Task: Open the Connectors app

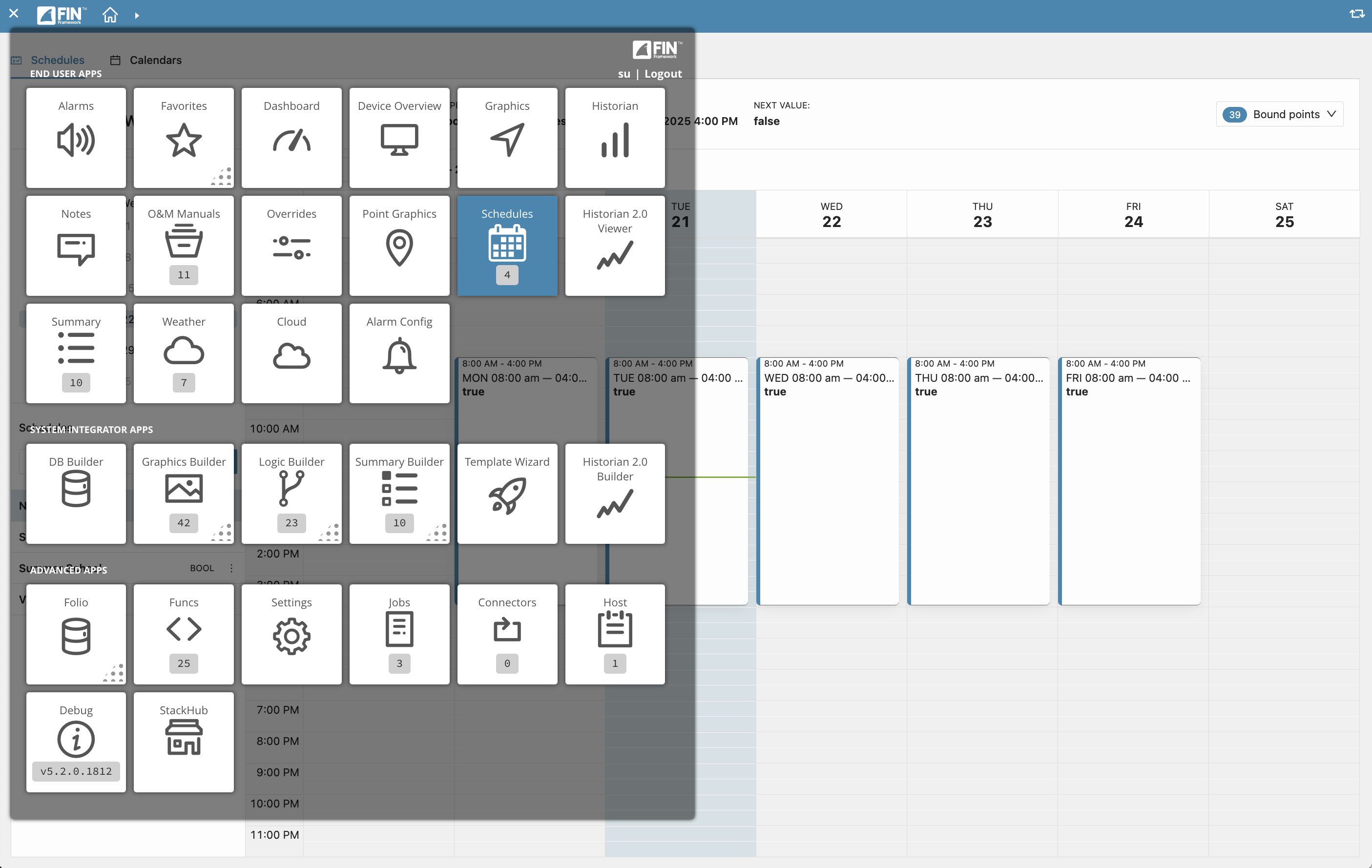Action: pos(507,634)
